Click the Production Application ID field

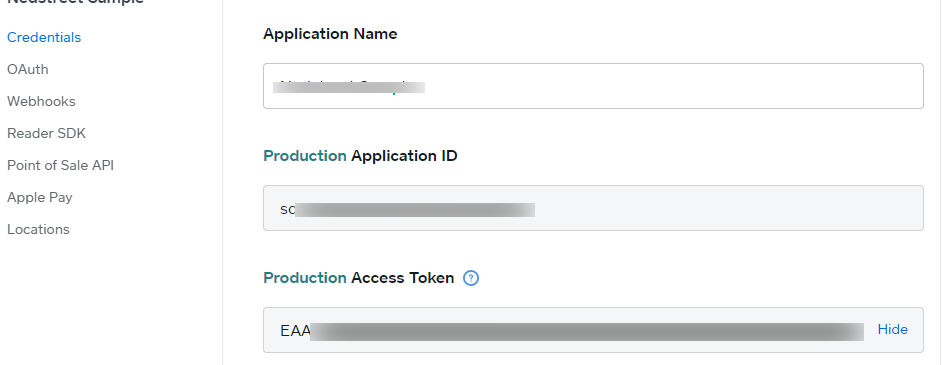pyautogui.click(x=593, y=208)
